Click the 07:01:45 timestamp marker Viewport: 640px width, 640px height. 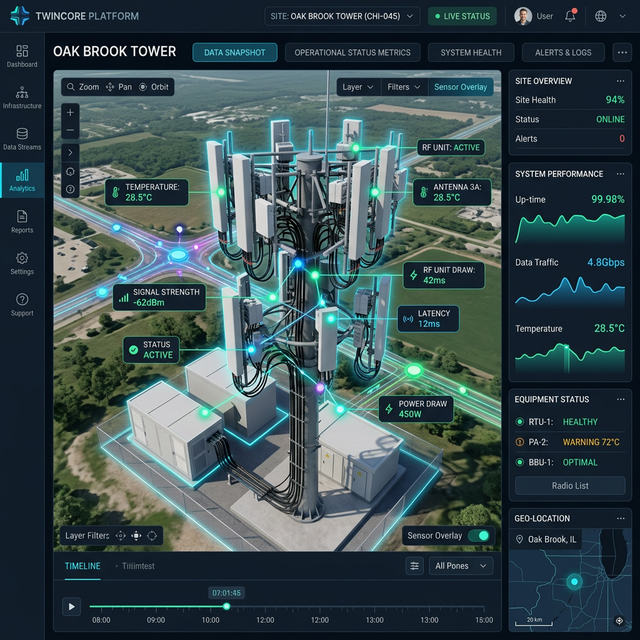coord(227,593)
